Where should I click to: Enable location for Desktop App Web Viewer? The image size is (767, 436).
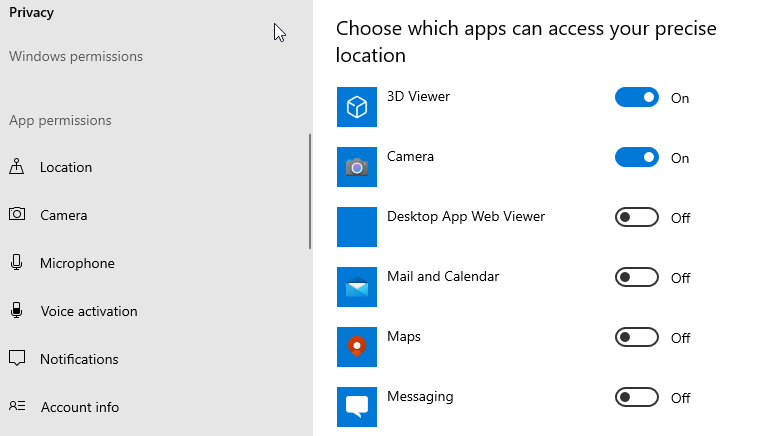click(636, 217)
